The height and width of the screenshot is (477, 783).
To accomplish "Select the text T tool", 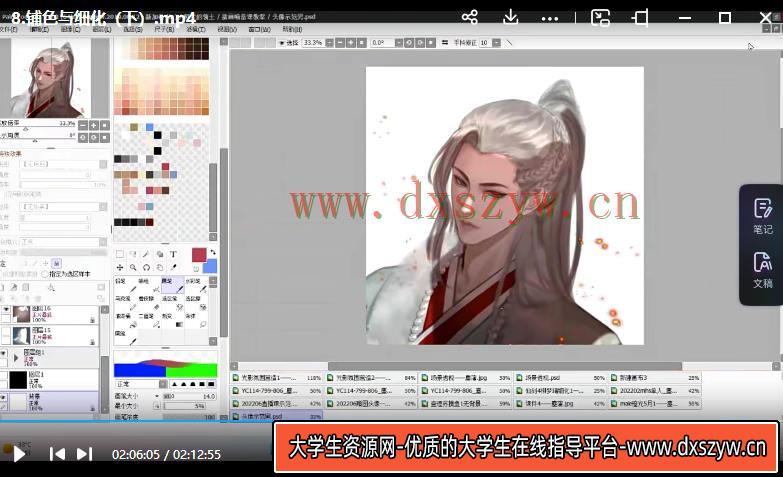I will click(x=173, y=254).
